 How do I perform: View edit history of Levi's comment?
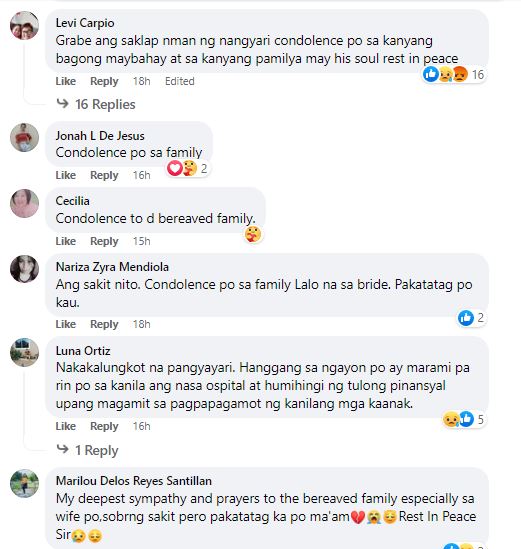point(180,81)
